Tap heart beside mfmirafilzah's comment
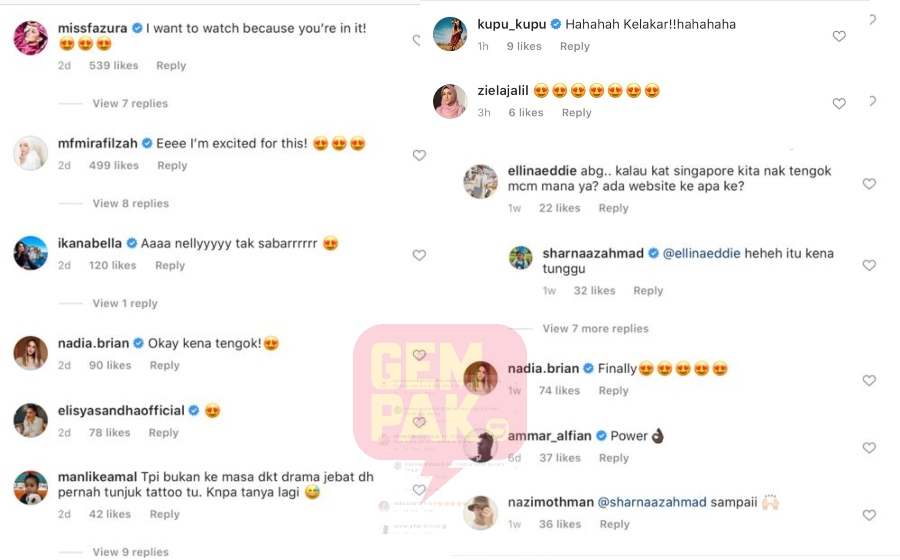This screenshot has width=900, height=560. [x=419, y=155]
